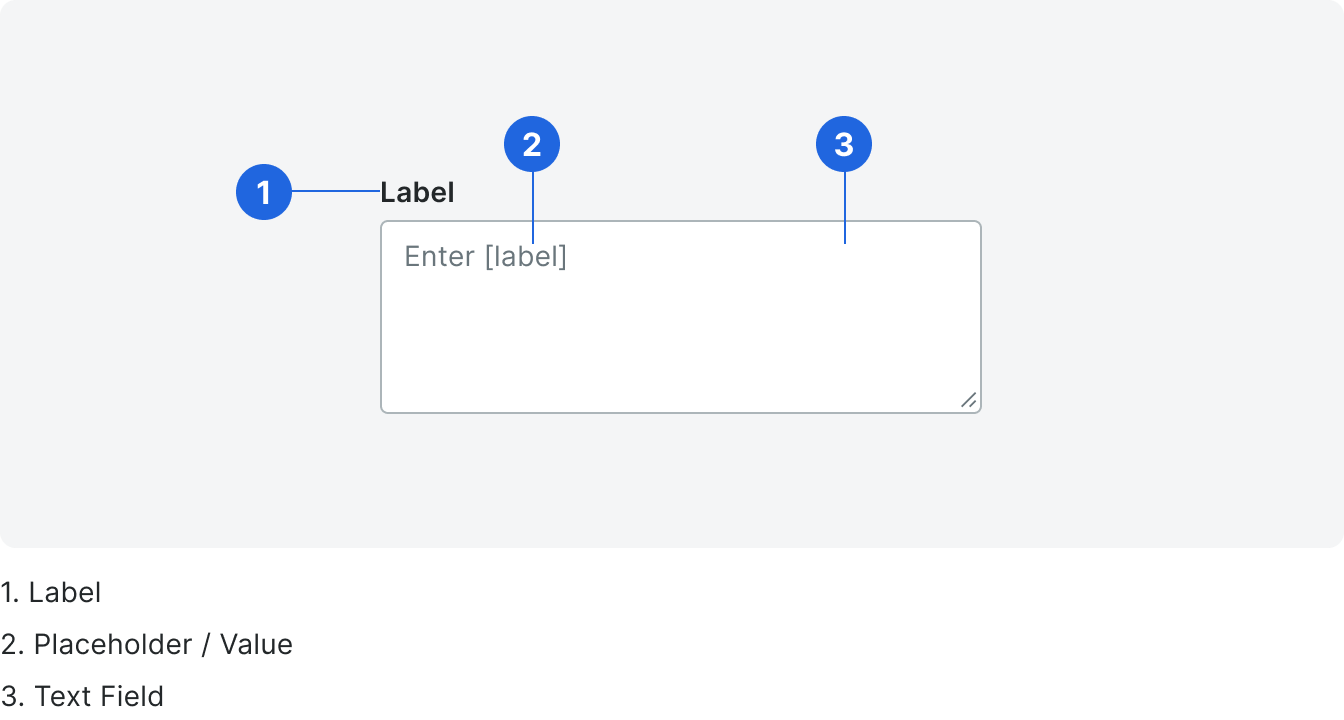
Task: Click the 'Enter [label]' placeholder text
Action: 486,257
